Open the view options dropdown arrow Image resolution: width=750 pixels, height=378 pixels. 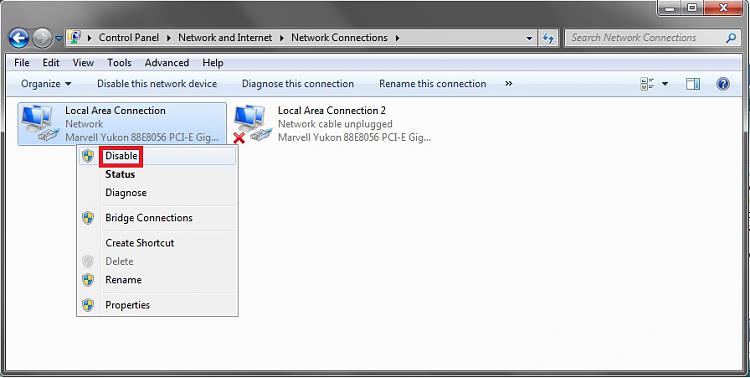pyautogui.click(x=665, y=84)
